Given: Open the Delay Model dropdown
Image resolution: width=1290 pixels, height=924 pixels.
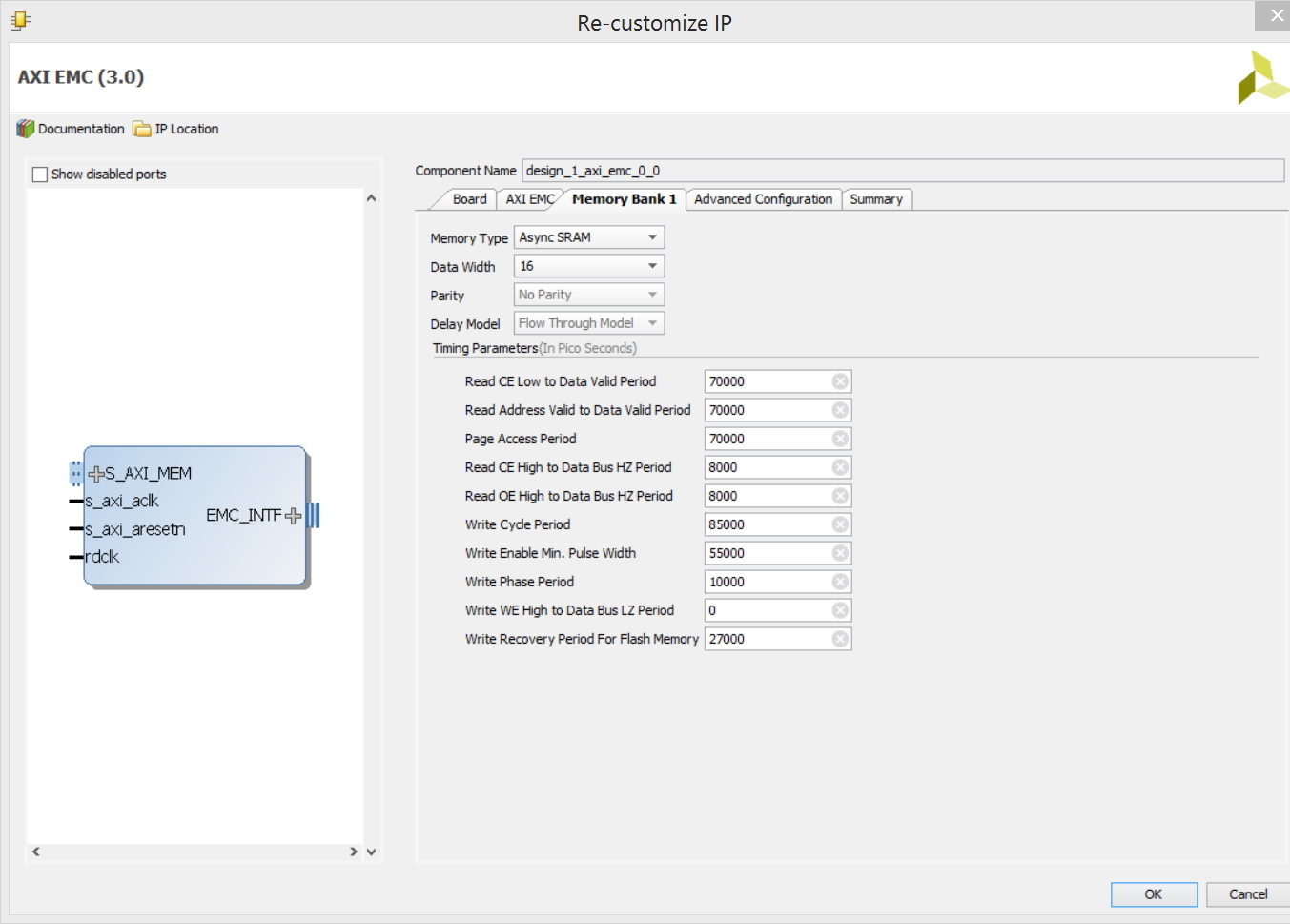Looking at the screenshot, I should coord(589,323).
